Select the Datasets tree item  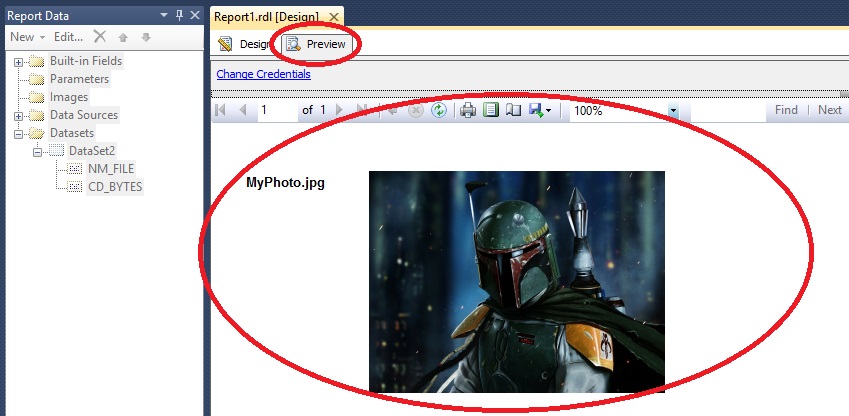[x=72, y=133]
